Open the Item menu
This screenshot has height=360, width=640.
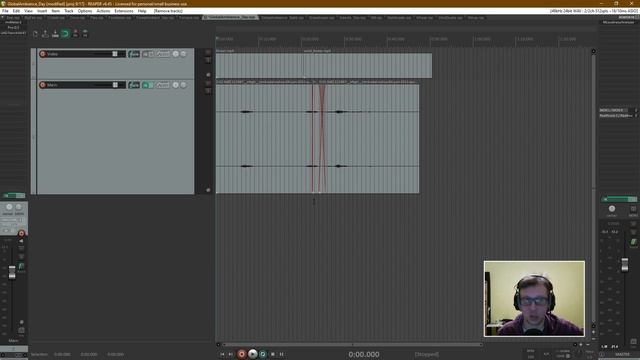click(x=56, y=11)
